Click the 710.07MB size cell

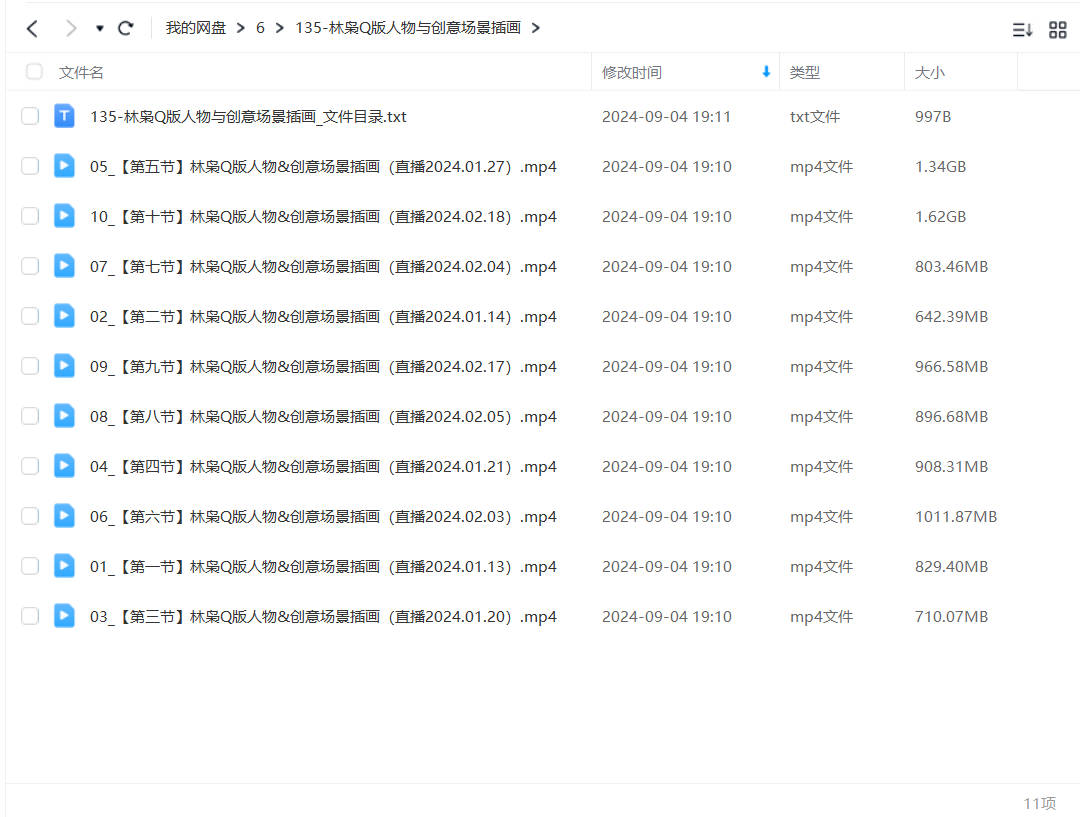[951, 617]
